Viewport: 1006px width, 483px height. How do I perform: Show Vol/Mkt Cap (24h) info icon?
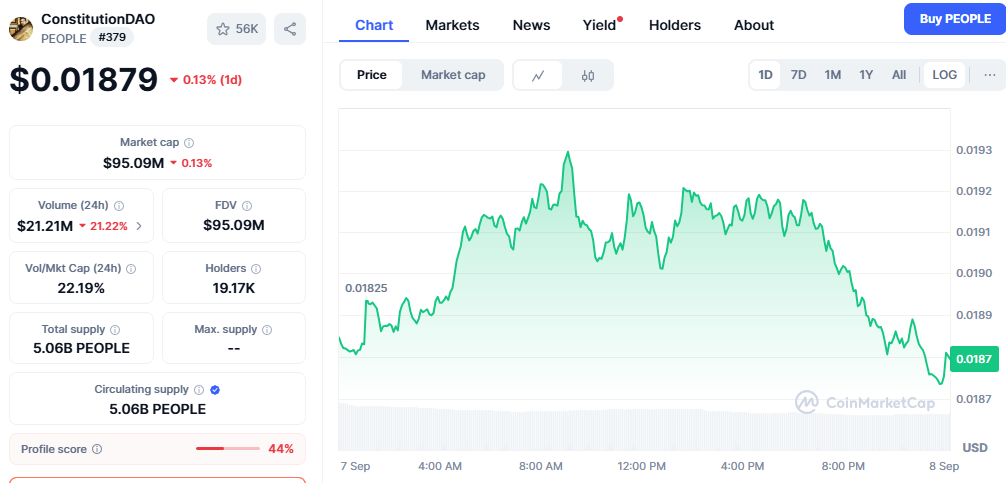click(x=132, y=269)
